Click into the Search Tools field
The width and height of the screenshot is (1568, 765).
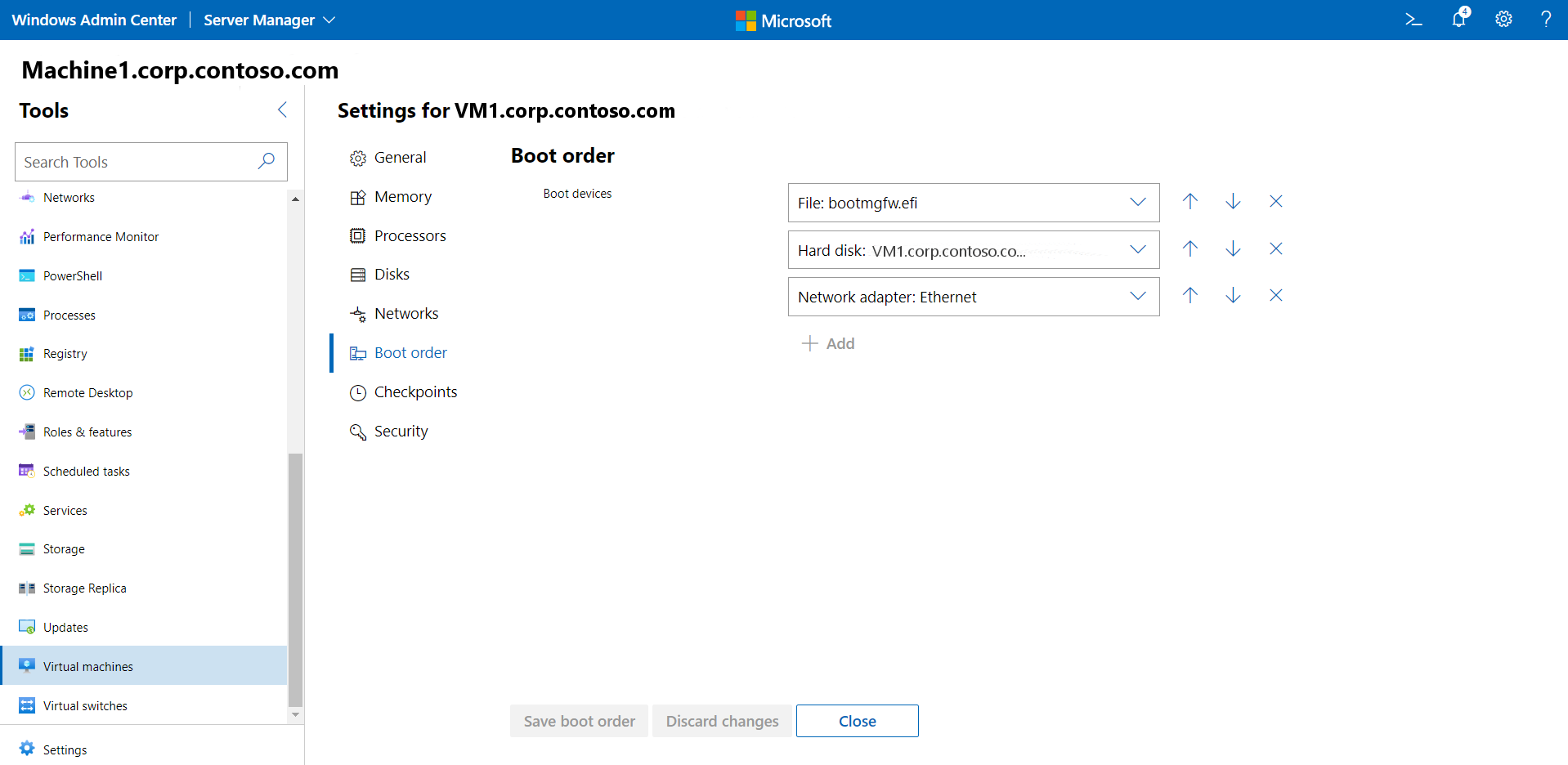(135, 162)
